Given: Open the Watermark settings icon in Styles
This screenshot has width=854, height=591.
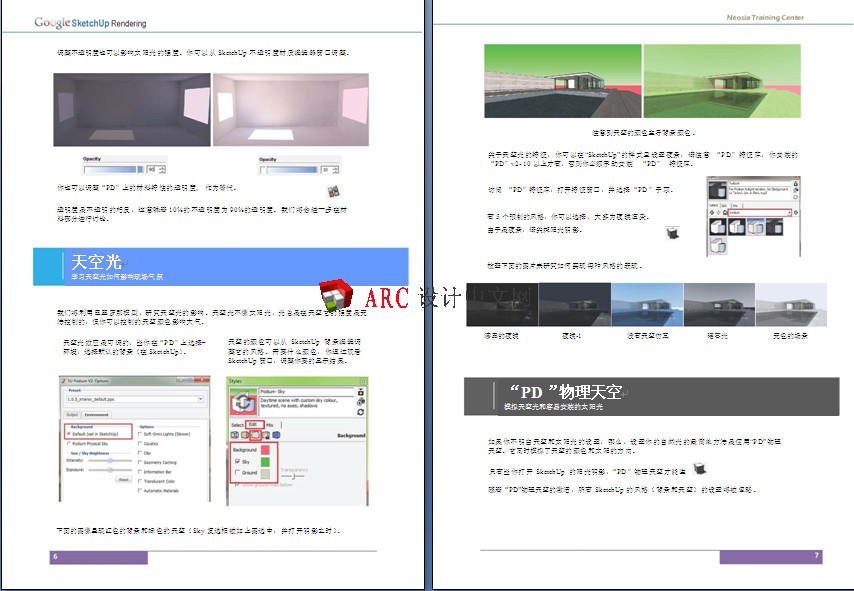Looking at the screenshot, I should 266,435.
